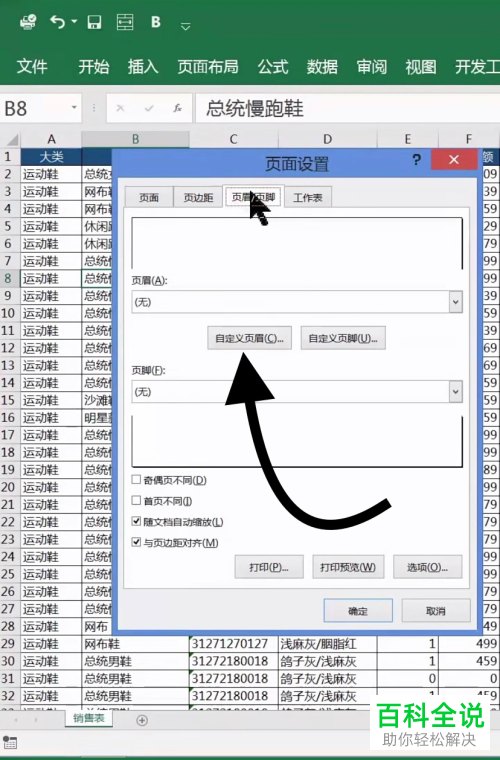This screenshot has width=500, height=760.
Task: Switch to the 页面 tab in dialog
Action: tap(149, 197)
